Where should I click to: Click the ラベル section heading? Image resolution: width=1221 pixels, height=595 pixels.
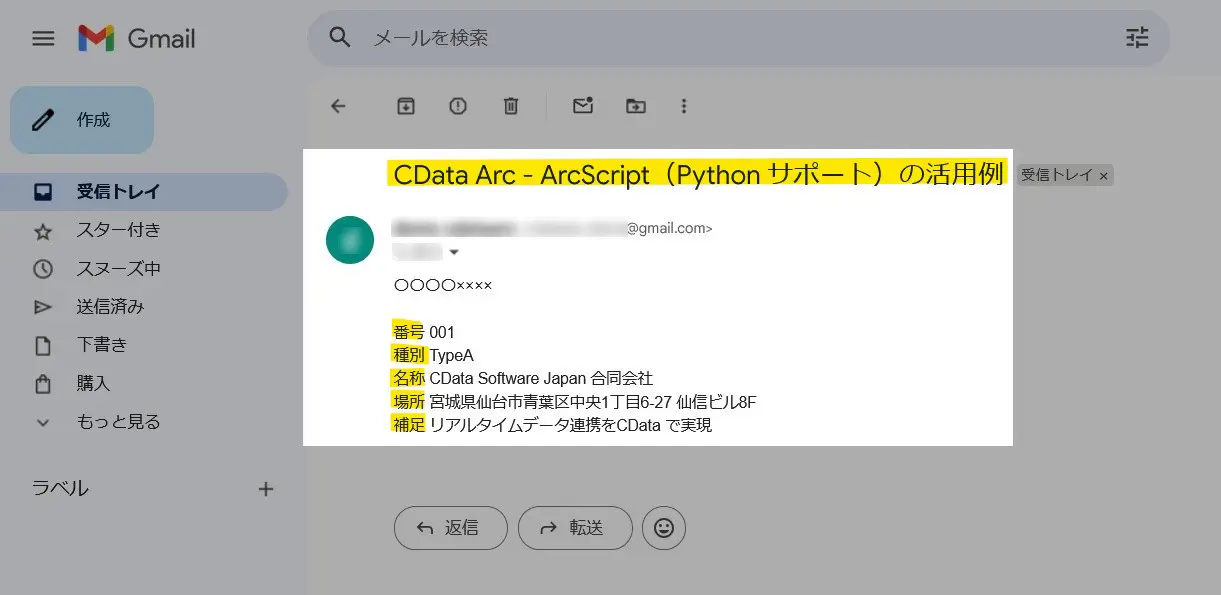click(61, 489)
